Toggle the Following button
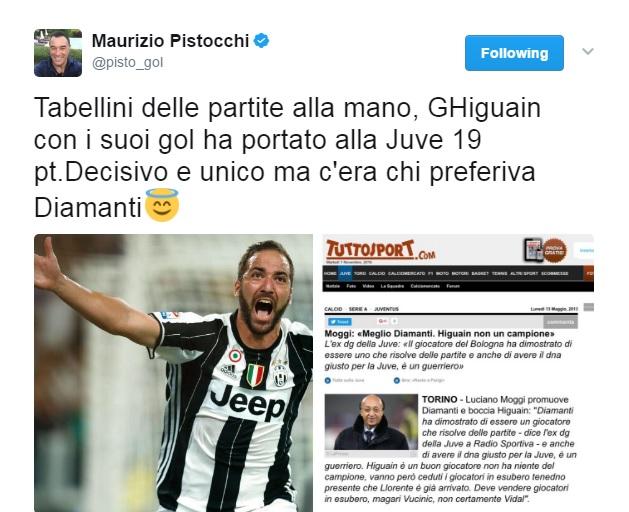 pos(514,53)
